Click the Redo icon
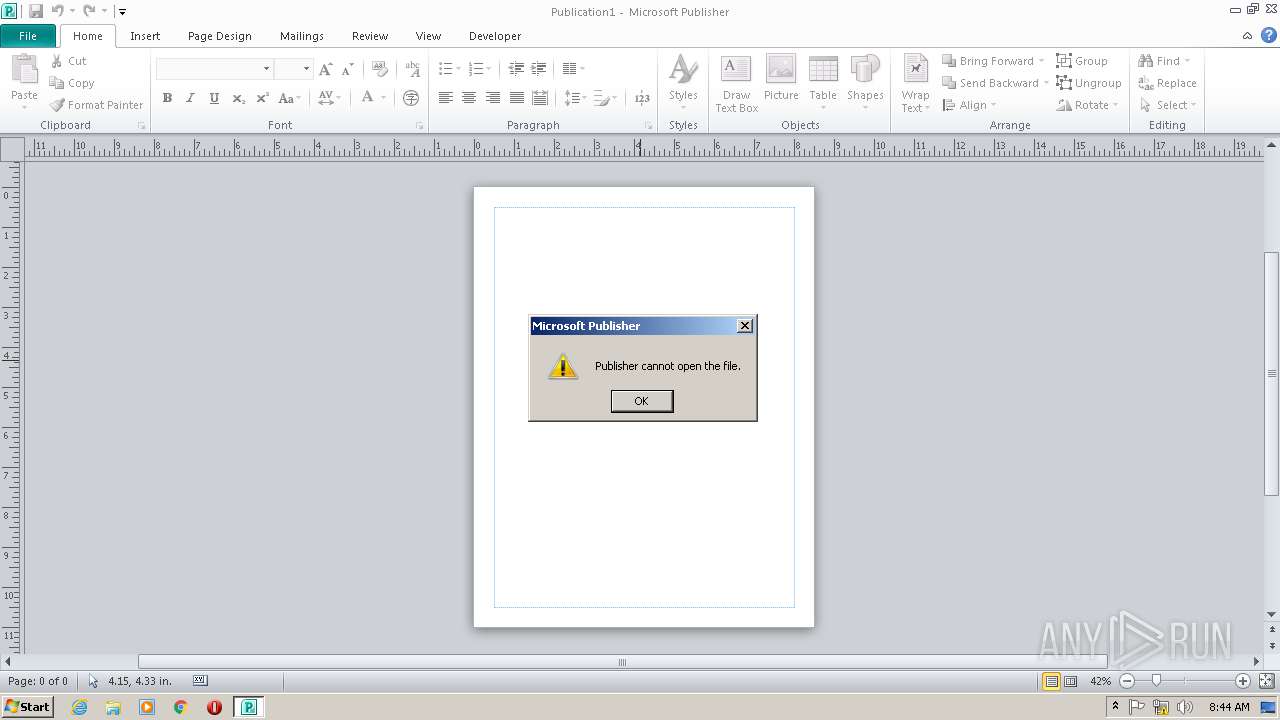Image resolution: width=1280 pixels, height=720 pixels. [89, 11]
